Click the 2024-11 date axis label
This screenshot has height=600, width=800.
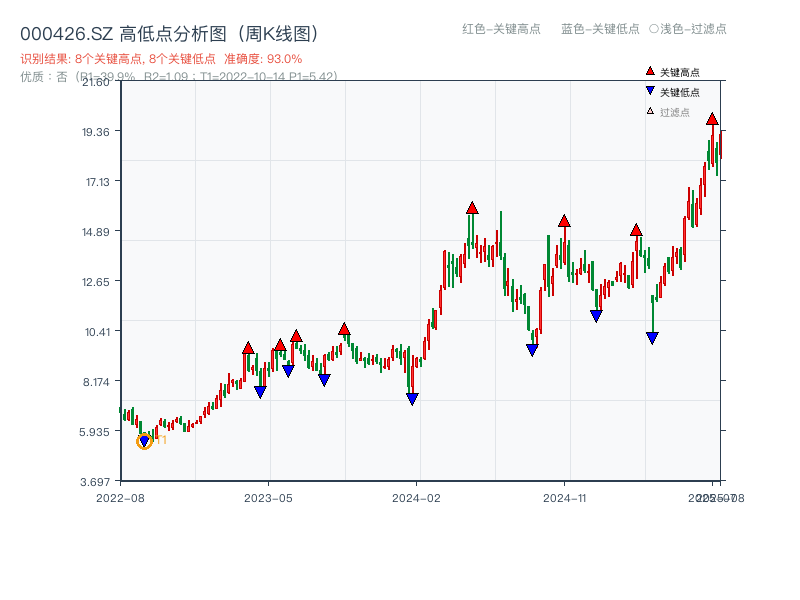point(564,498)
